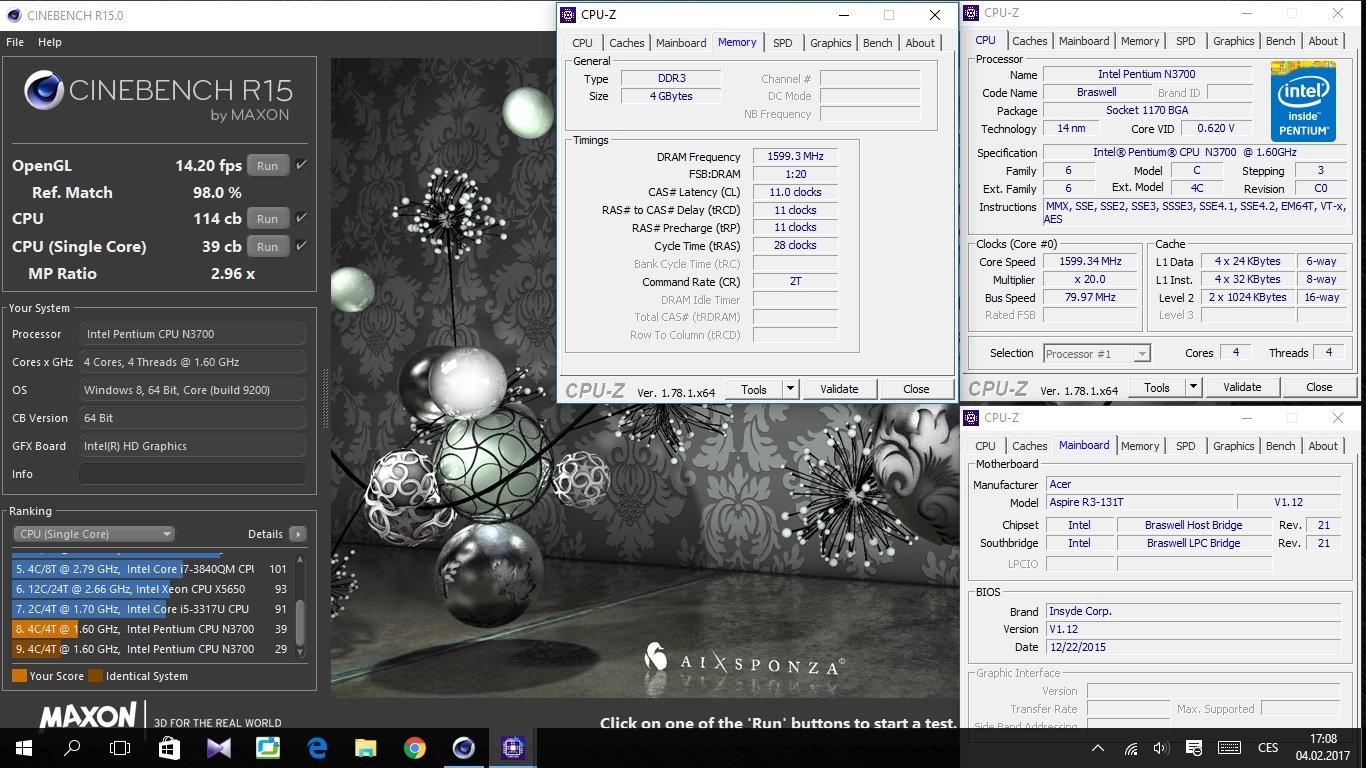Click the Intel Pentium logo in CPU-Z

tap(1304, 101)
